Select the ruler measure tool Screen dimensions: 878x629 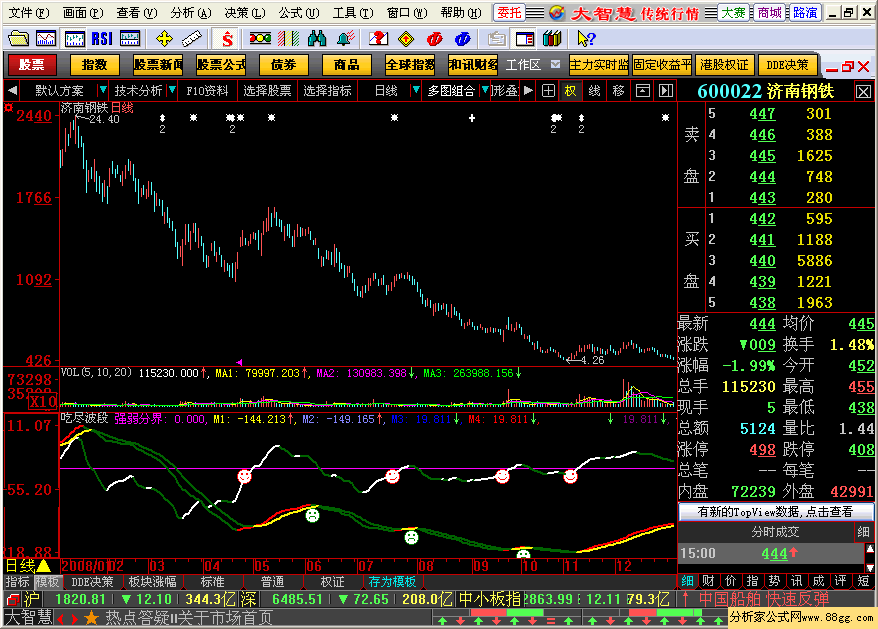tap(192, 39)
